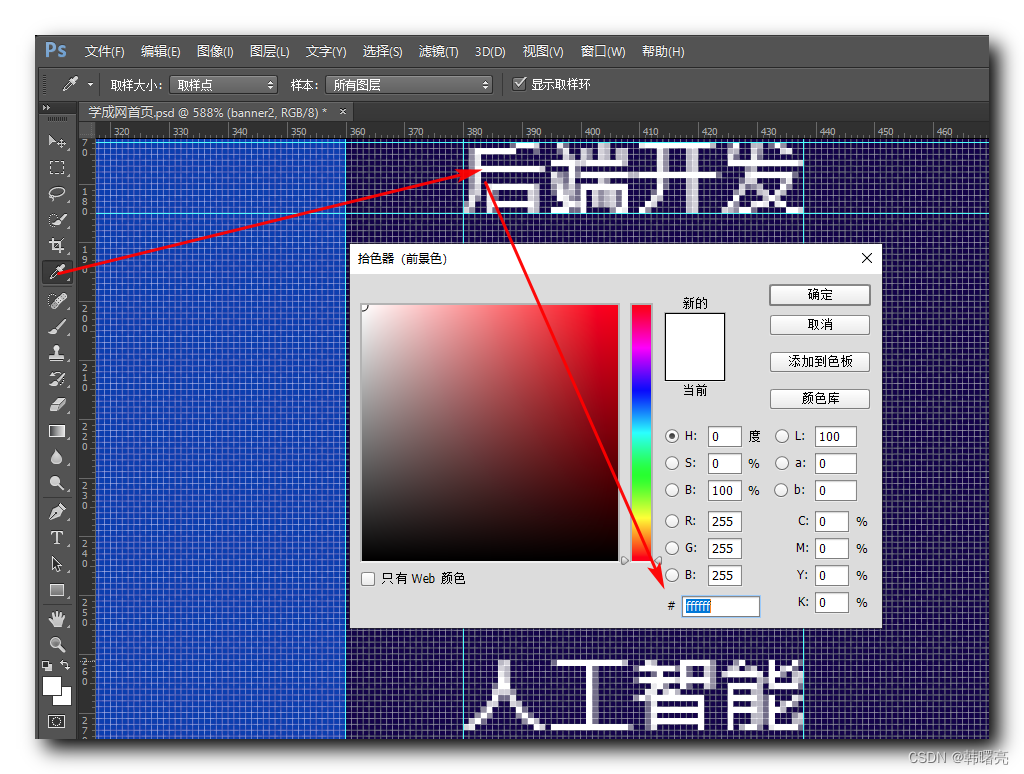The width and height of the screenshot is (1024, 774).
Task: Click the hex color input field
Action: tap(721, 606)
